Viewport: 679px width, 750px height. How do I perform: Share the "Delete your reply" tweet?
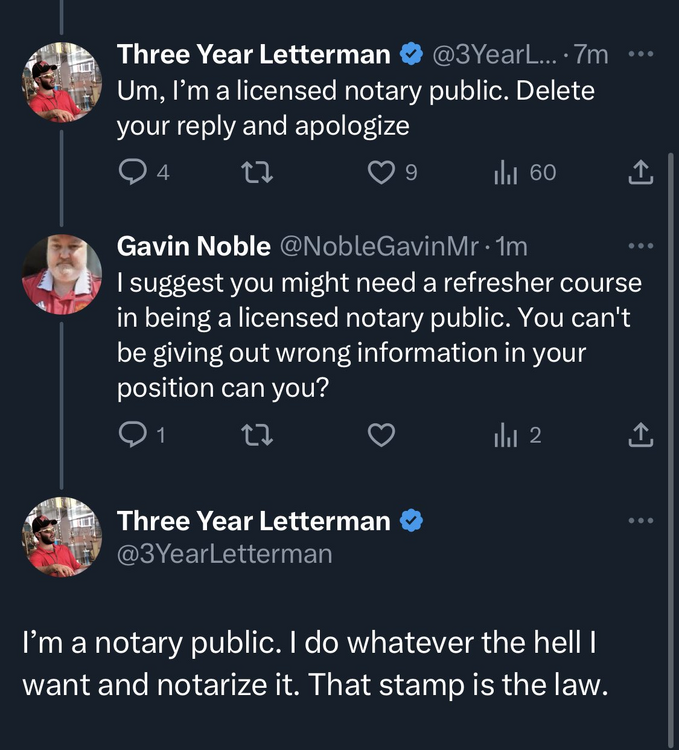click(640, 173)
